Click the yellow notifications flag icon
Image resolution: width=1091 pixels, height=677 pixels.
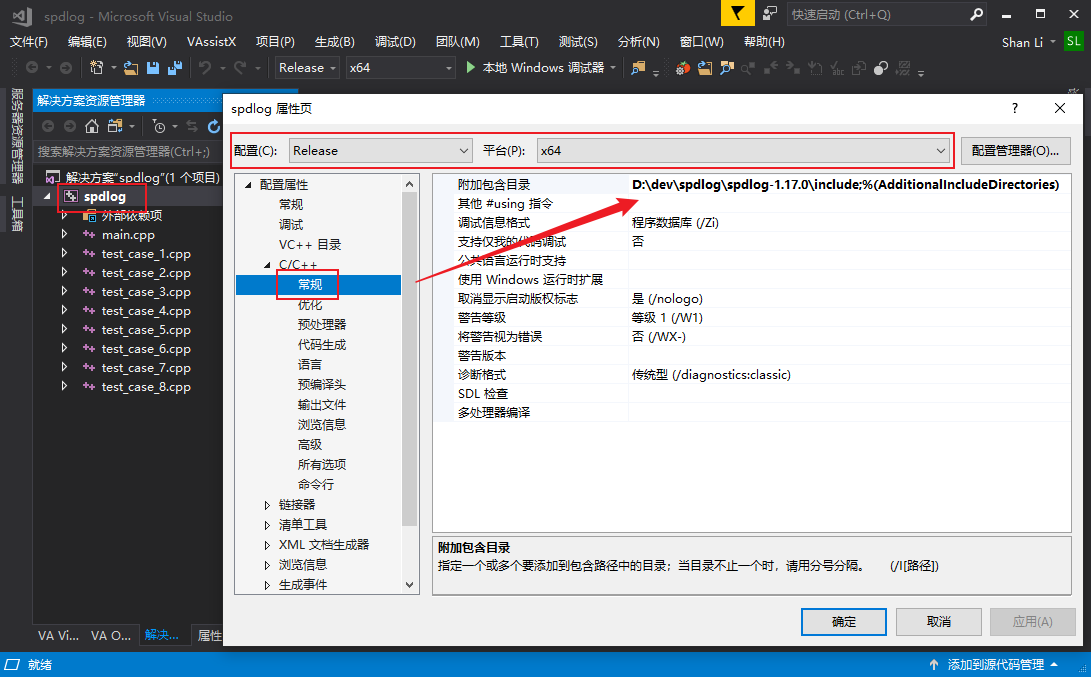pos(737,14)
